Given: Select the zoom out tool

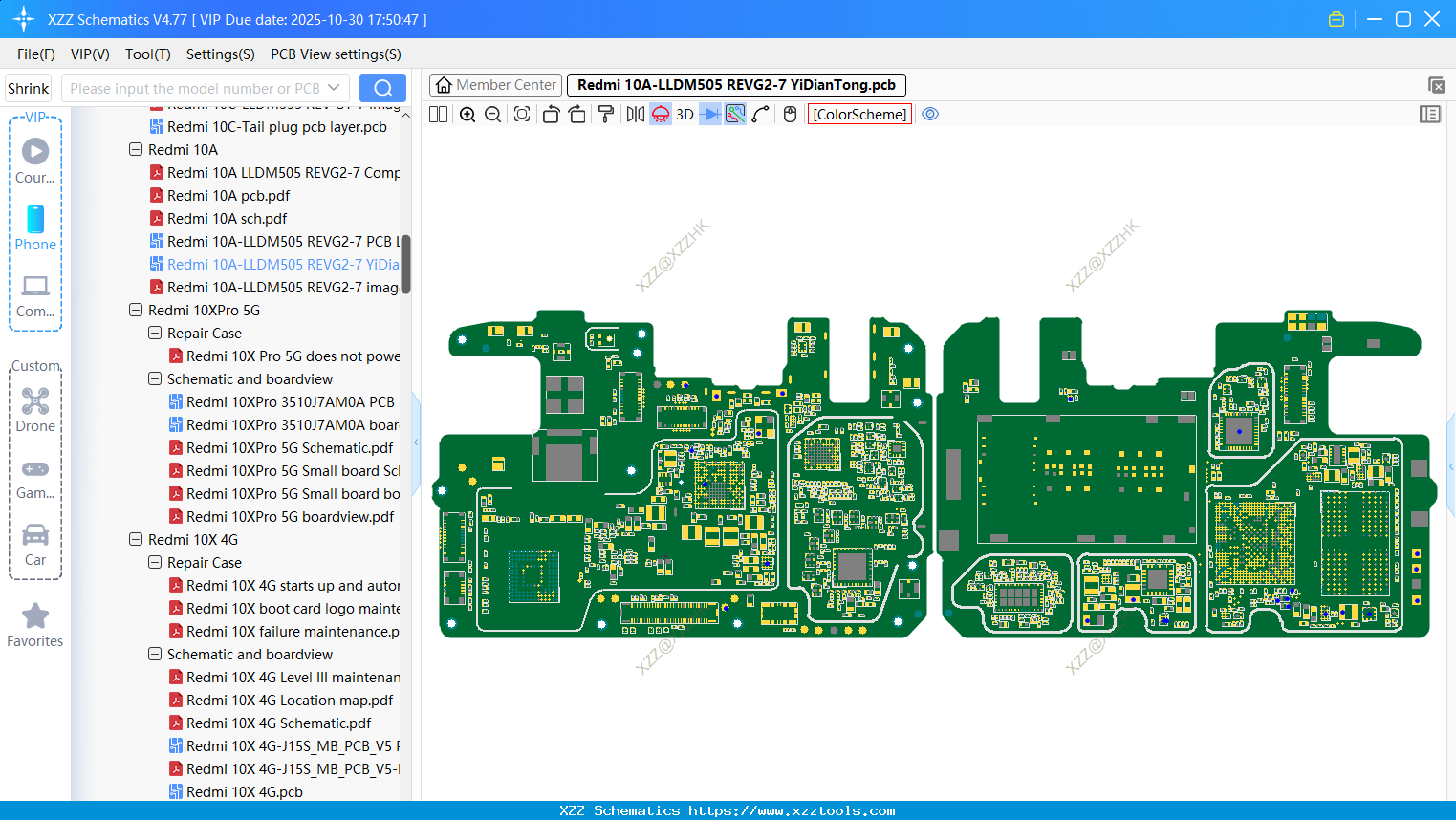Looking at the screenshot, I should [x=491, y=114].
